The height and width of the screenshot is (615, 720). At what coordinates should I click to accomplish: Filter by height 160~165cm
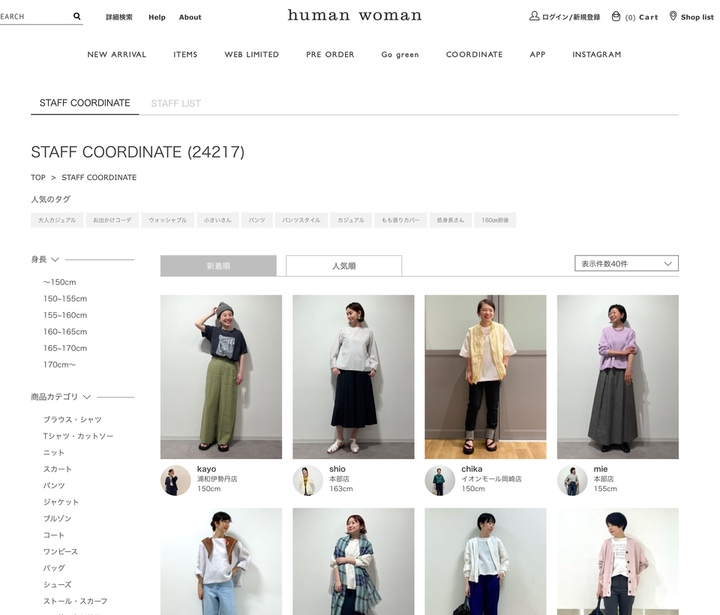click(65, 332)
